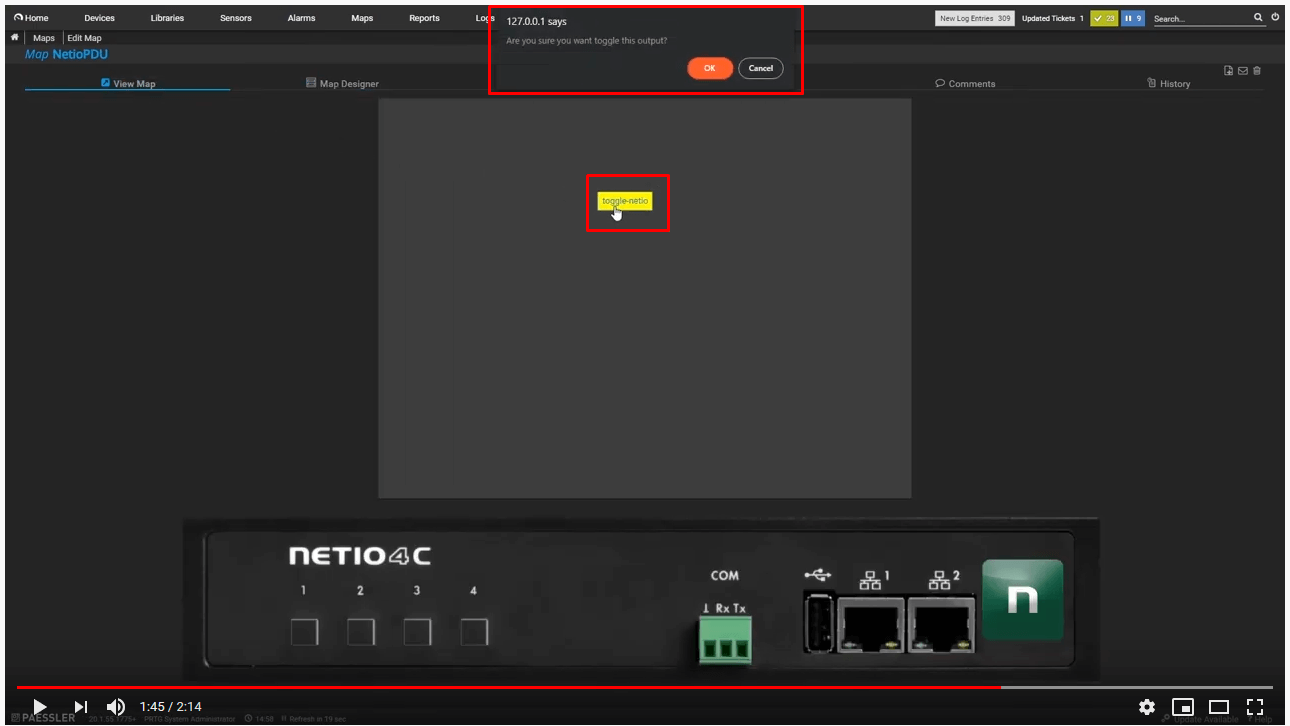Open the yellow 23 sensors indicator

coord(1104,18)
